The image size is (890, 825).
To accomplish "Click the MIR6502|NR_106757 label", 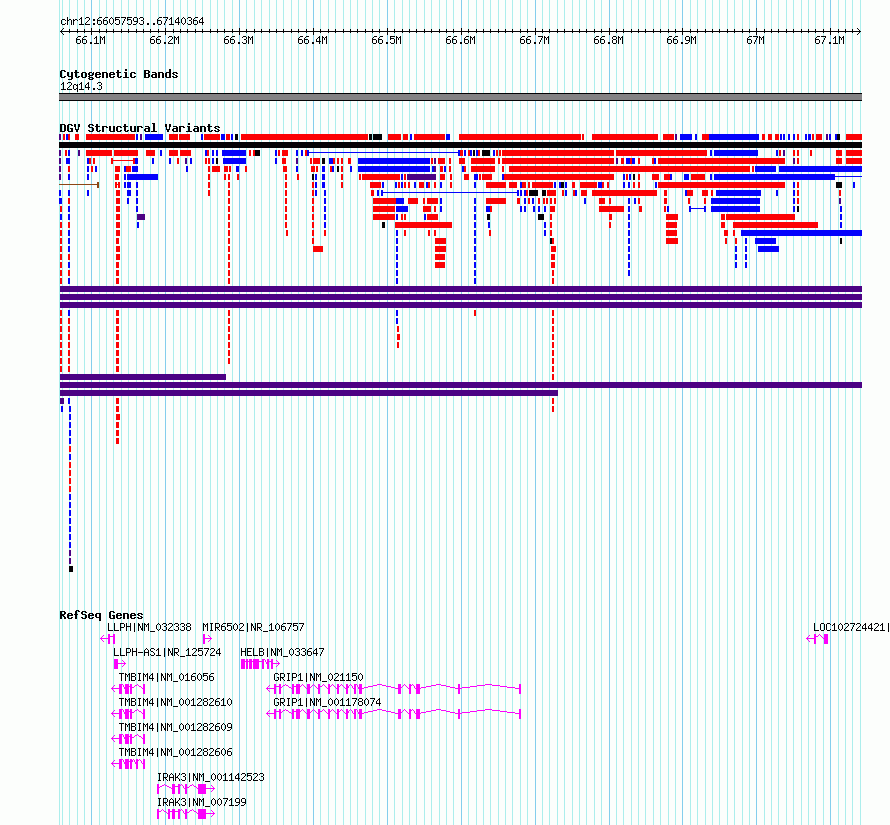I will [253, 627].
